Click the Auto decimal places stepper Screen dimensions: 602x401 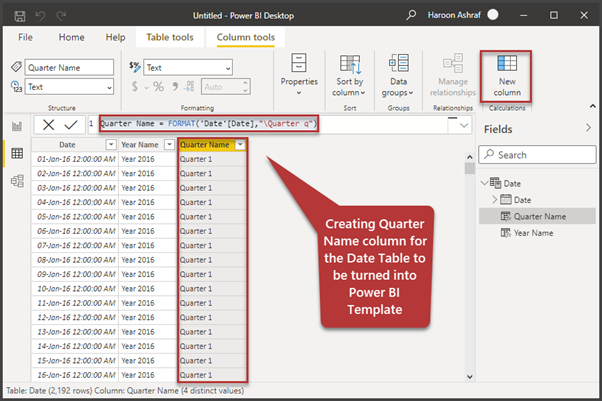pyautogui.click(x=245, y=86)
